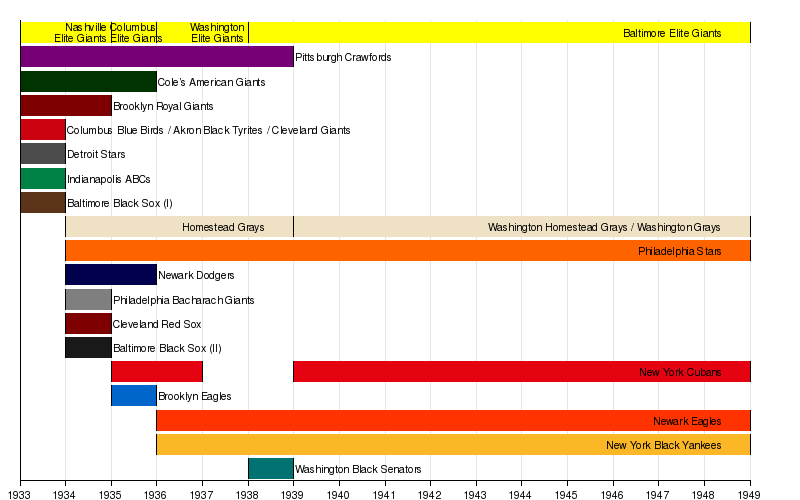Select the brown Baltimore Black Sox (I) bar
The height and width of the screenshot is (500, 800).
(x=42, y=203)
